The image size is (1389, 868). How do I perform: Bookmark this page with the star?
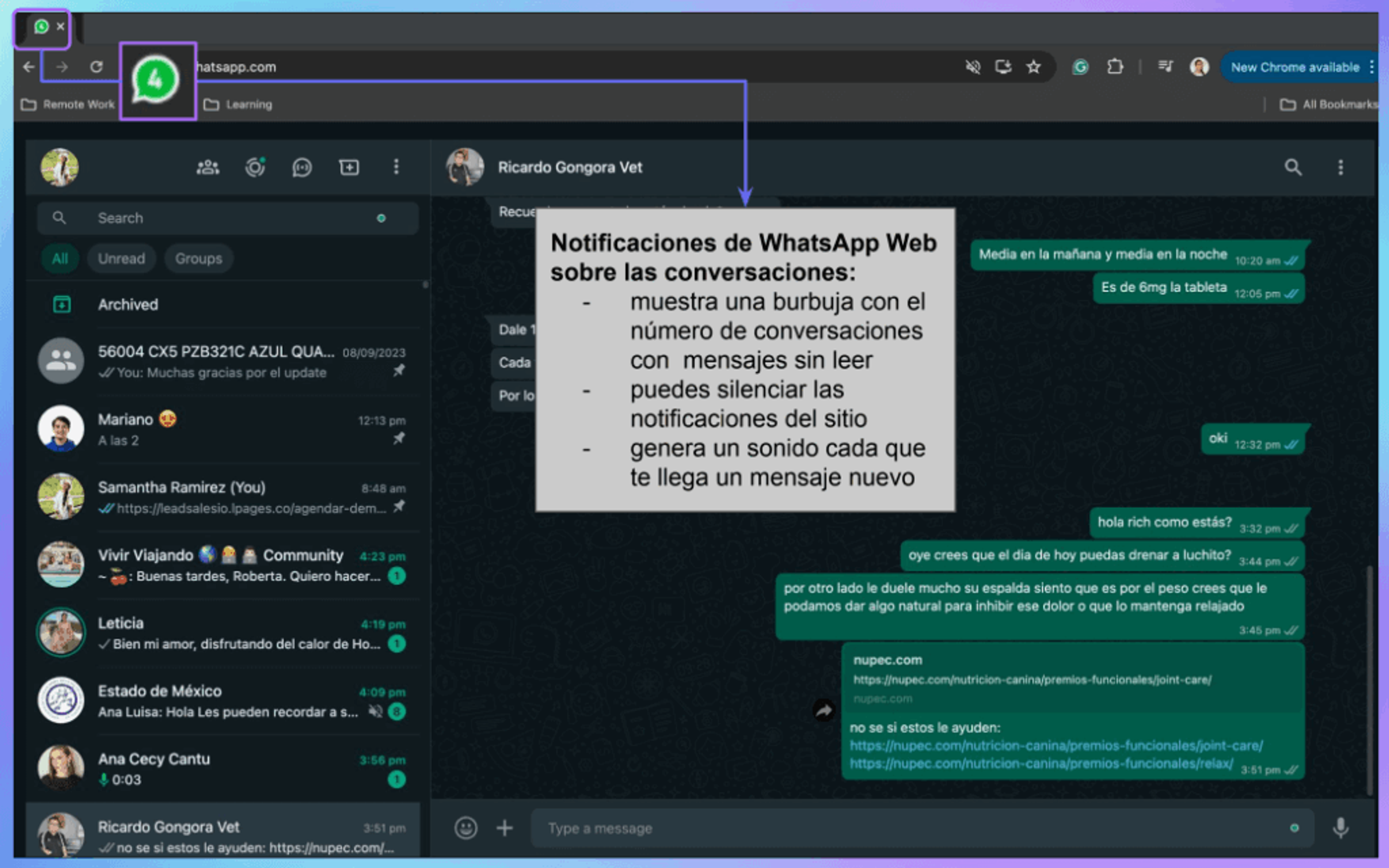coord(1034,67)
